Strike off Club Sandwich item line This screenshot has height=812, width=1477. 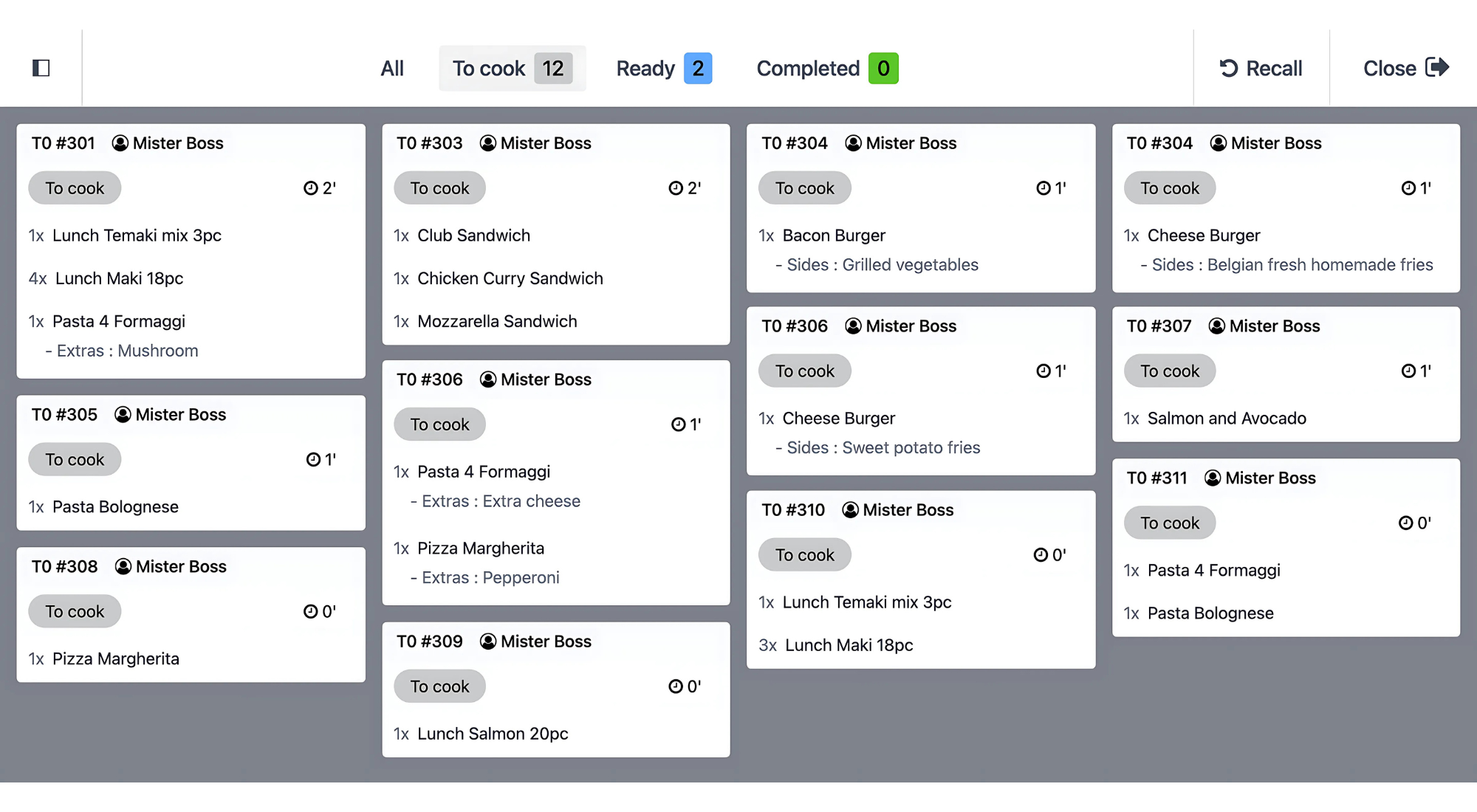coord(473,235)
